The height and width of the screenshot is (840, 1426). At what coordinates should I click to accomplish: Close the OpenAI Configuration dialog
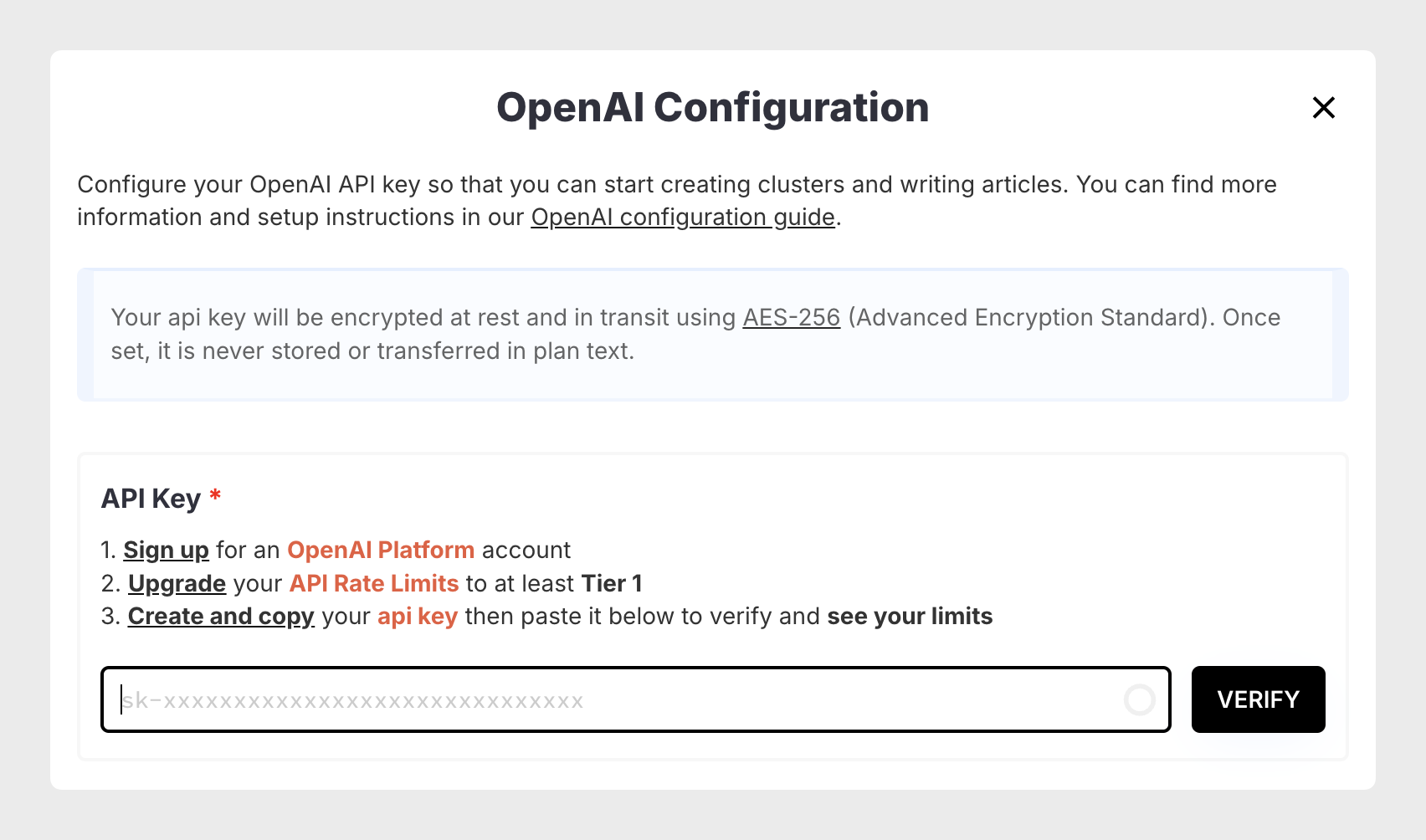(x=1323, y=107)
